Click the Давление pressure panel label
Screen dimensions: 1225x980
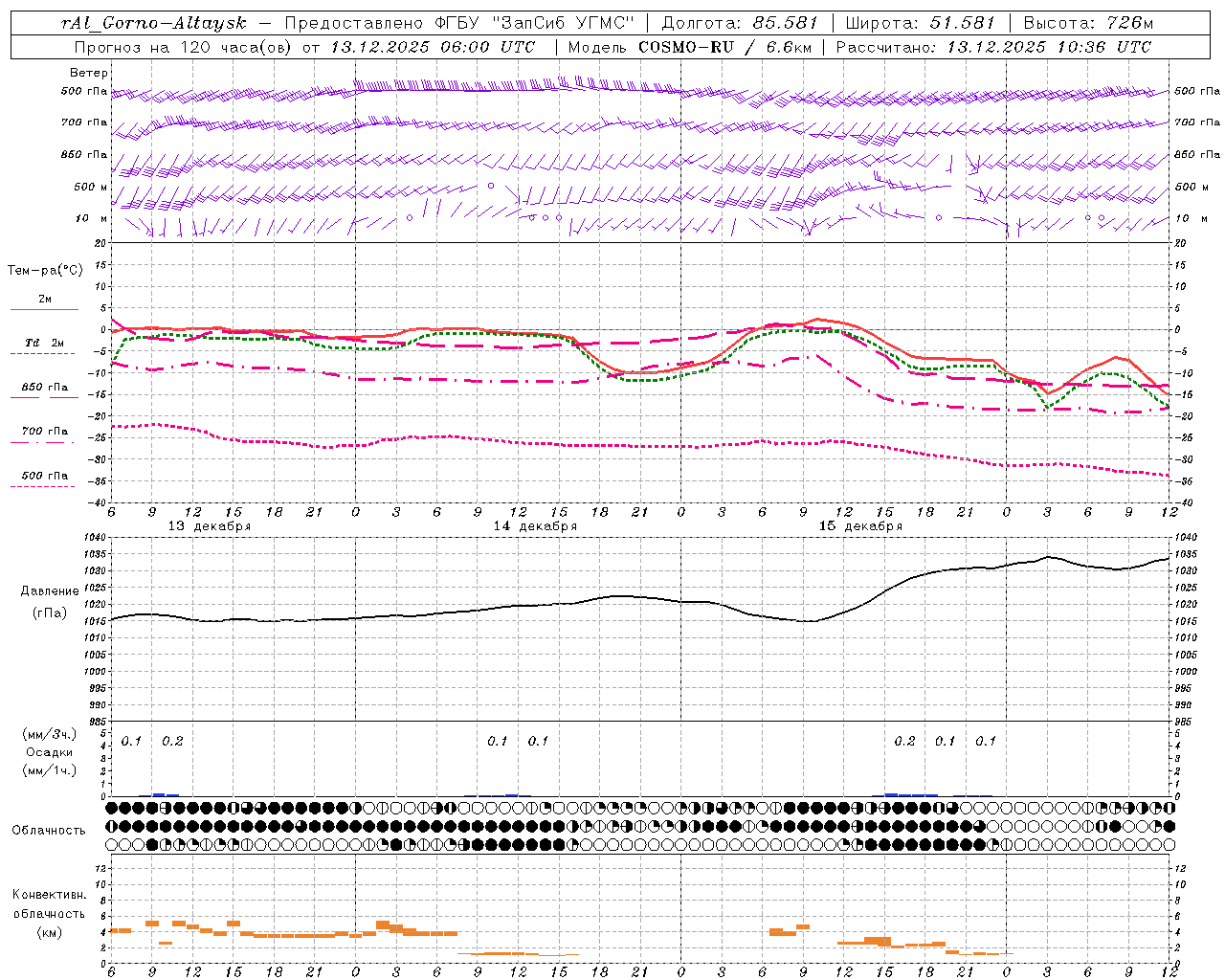click(x=49, y=591)
